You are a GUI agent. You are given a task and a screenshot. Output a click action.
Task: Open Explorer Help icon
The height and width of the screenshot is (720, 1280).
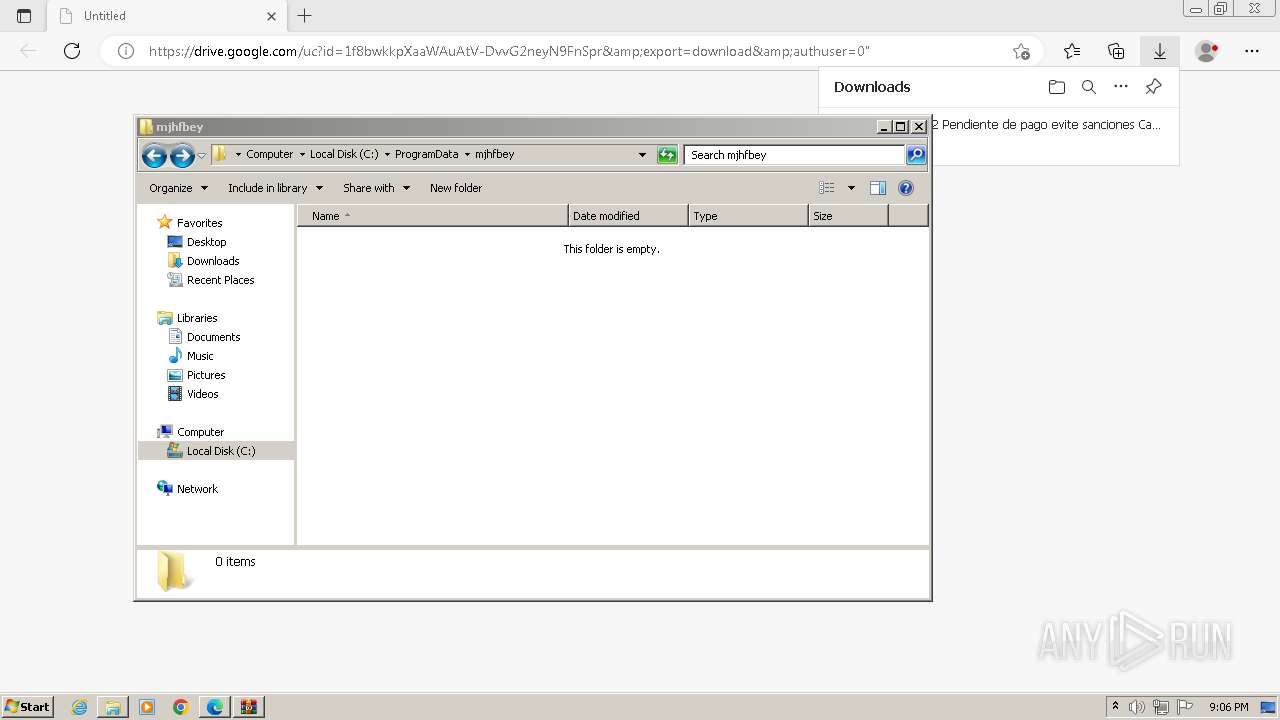coord(906,188)
